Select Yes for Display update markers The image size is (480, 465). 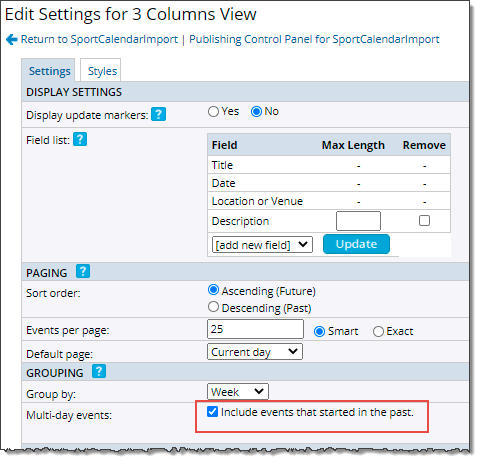coord(213,111)
